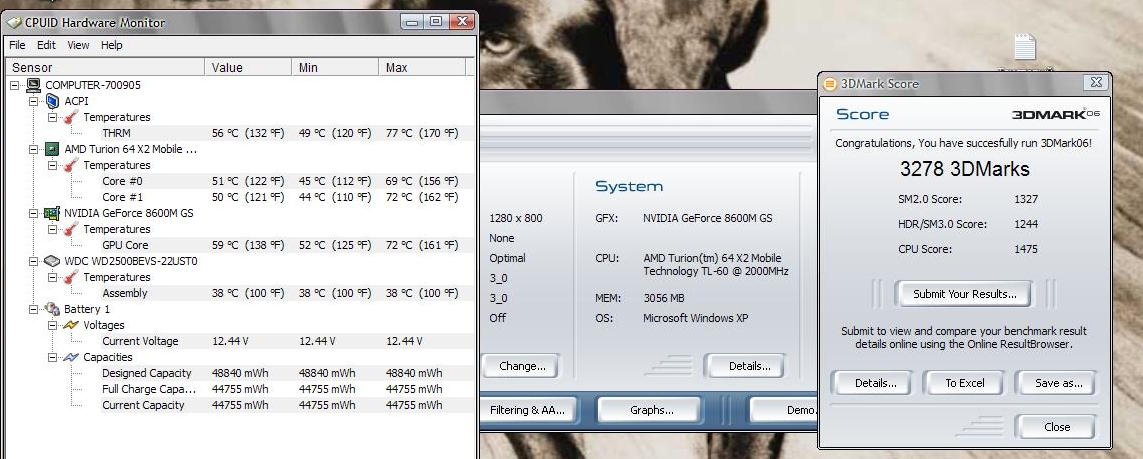Click the Demo button in 3DMark

point(786,410)
